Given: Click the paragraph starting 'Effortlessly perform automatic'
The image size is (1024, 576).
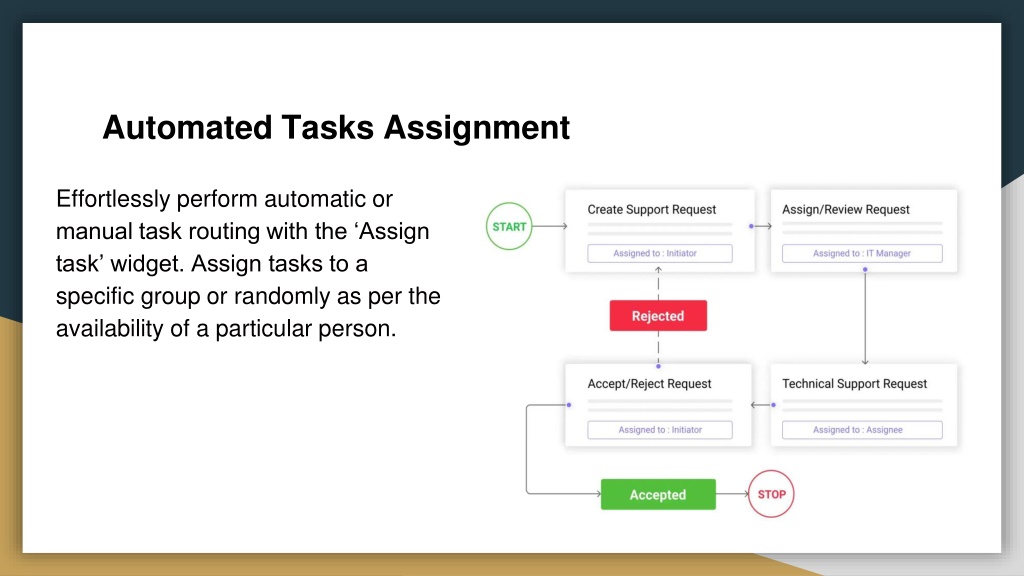Looking at the screenshot, I should (248, 263).
